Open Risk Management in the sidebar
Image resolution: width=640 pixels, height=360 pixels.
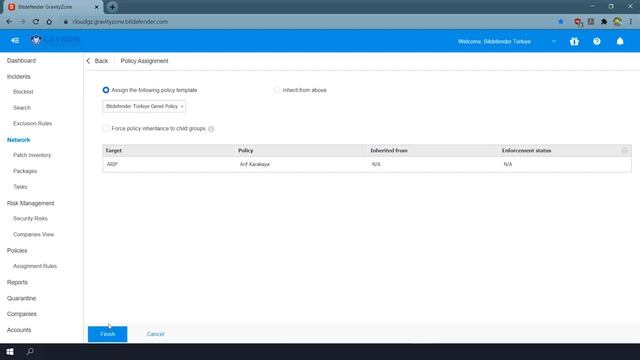[30, 203]
